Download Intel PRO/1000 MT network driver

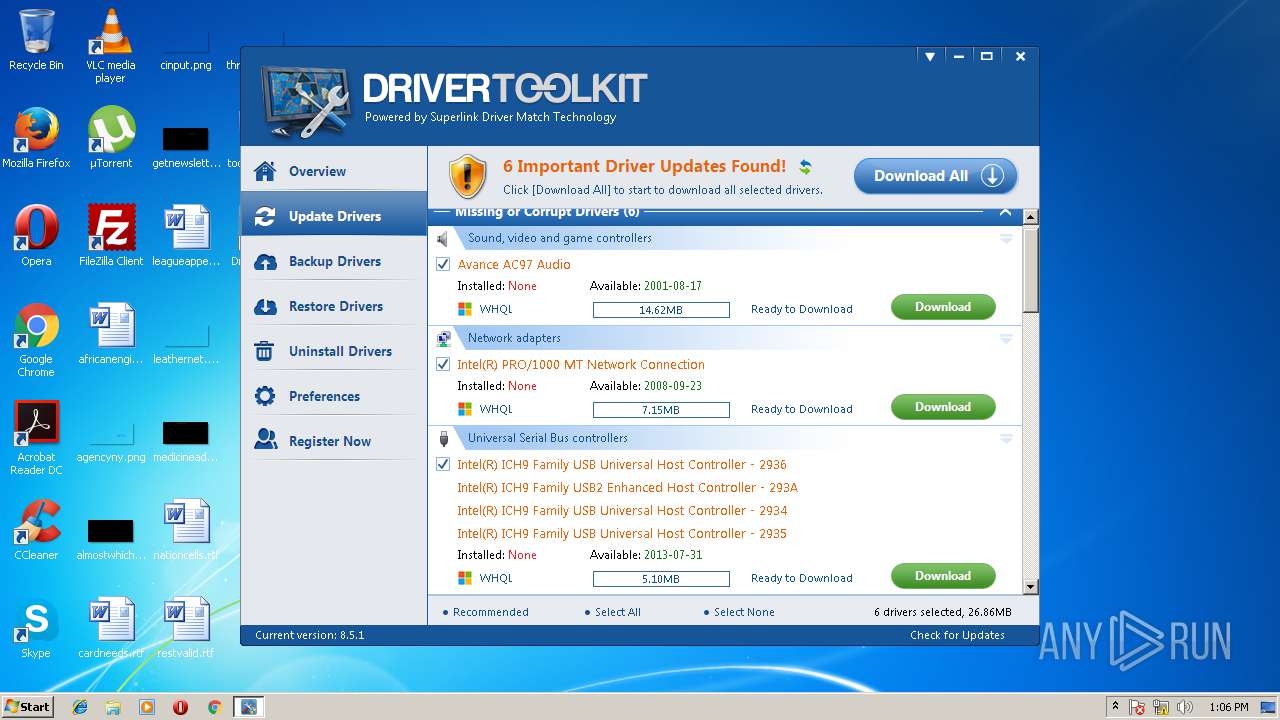[x=943, y=407]
